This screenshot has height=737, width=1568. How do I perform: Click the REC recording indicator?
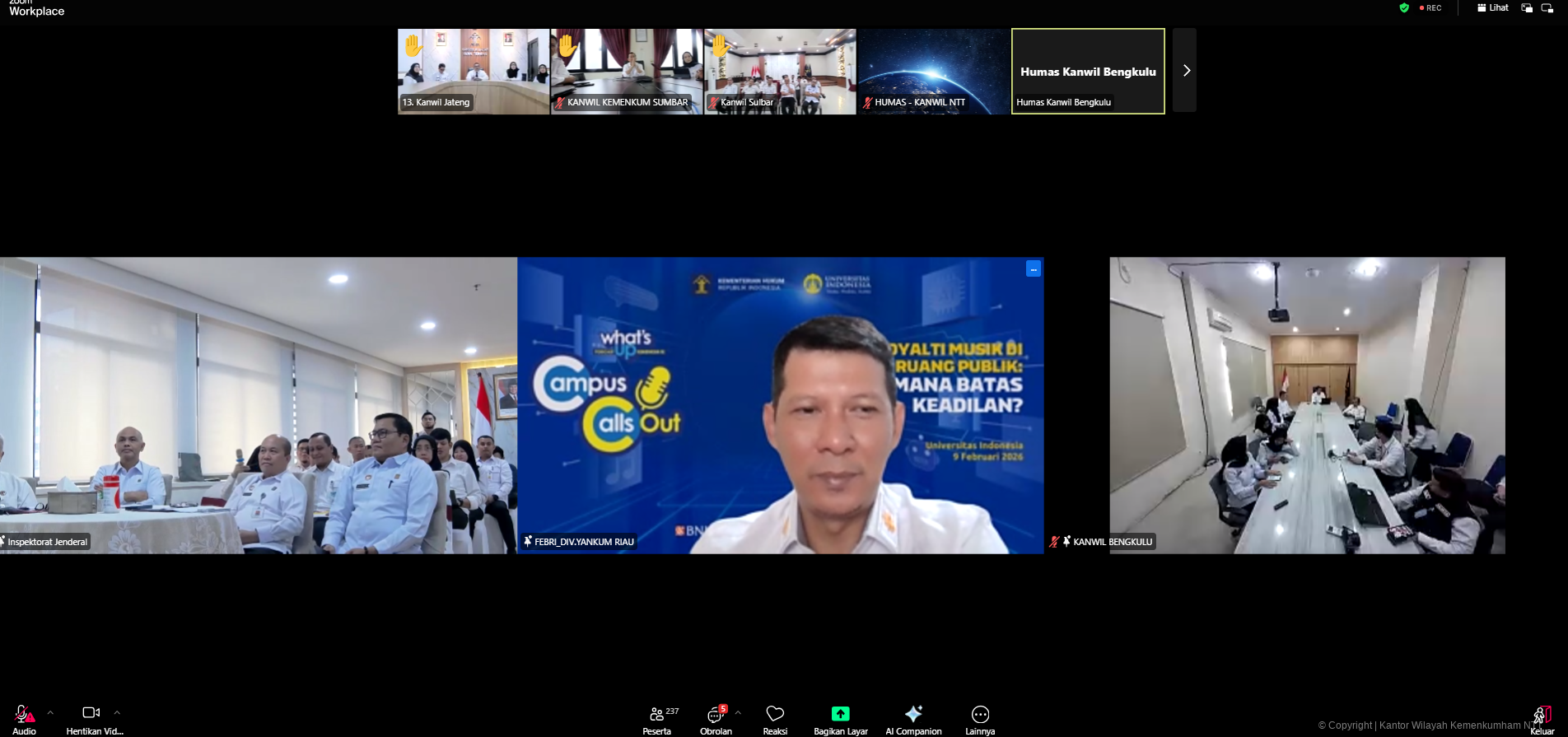point(1431,7)
